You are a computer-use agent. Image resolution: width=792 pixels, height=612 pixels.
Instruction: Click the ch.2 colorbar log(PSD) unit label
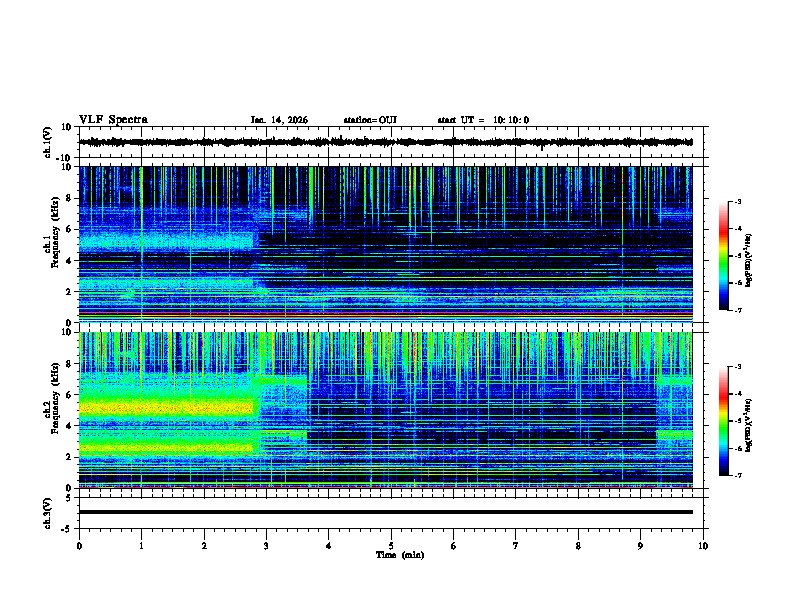click(x=749, y=425)
